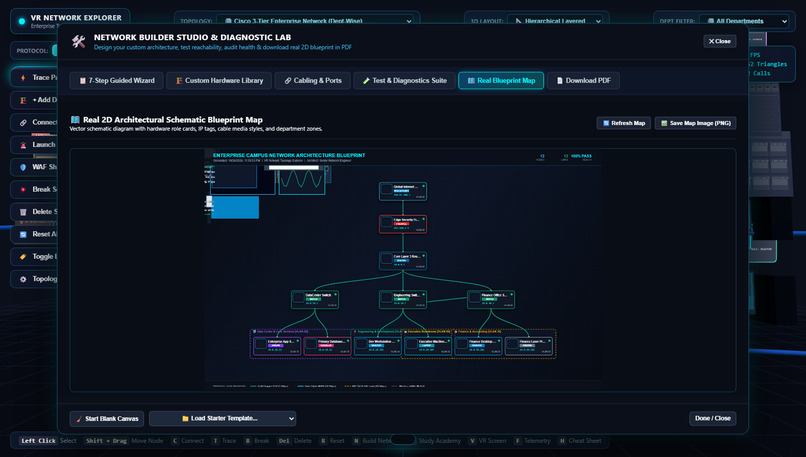Click the red Break burst icon in the sidebar
806x457 pixels.
pyautogui.click(x=23, y=190)
